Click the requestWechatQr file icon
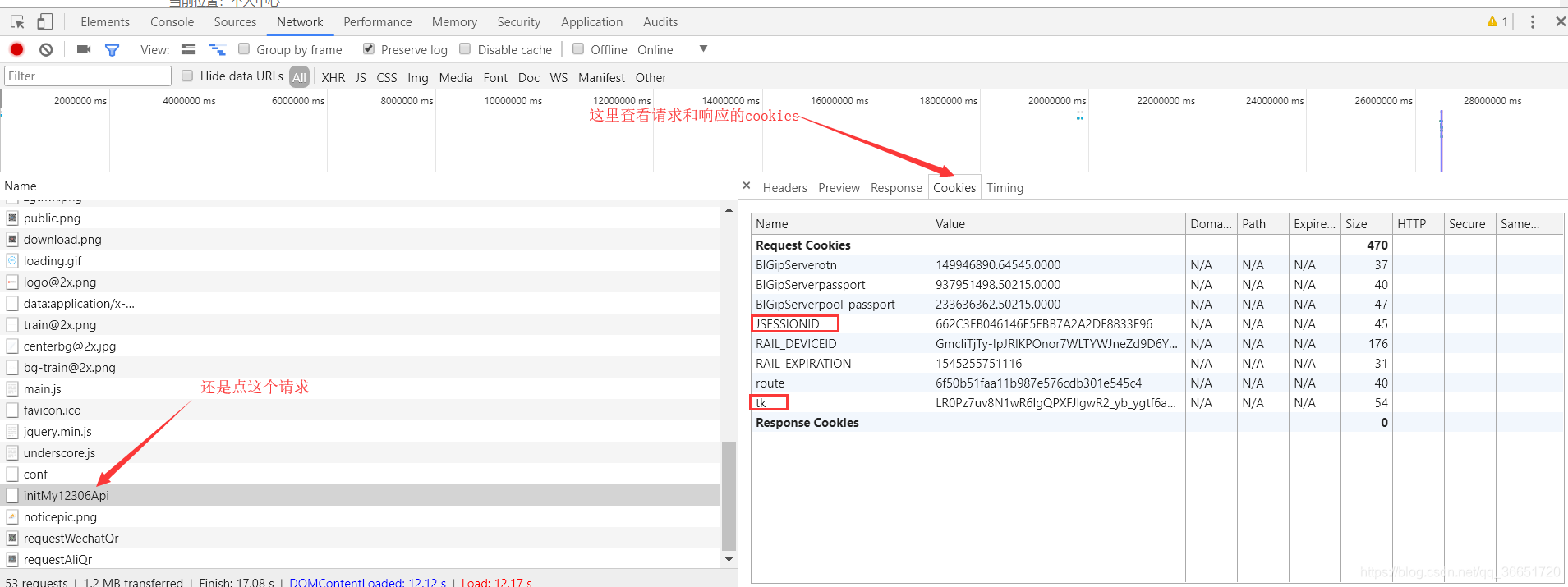The height and width of the screenshot is (587, 1568). tap(12, 538)
